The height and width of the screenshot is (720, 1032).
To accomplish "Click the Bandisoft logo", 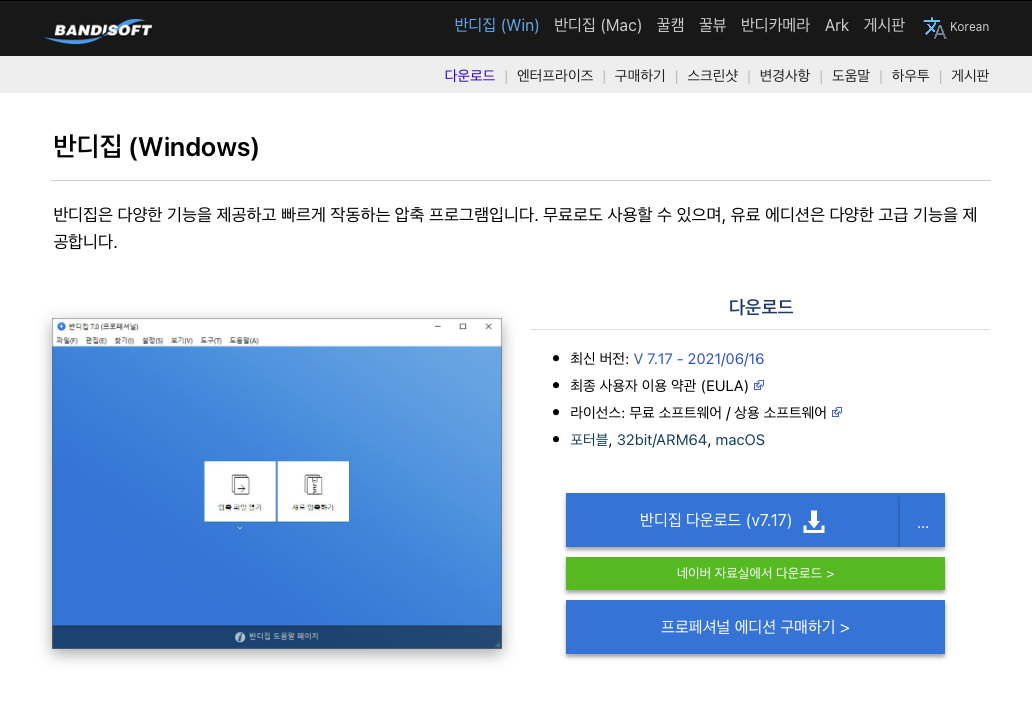I will [x=99, y=30].
